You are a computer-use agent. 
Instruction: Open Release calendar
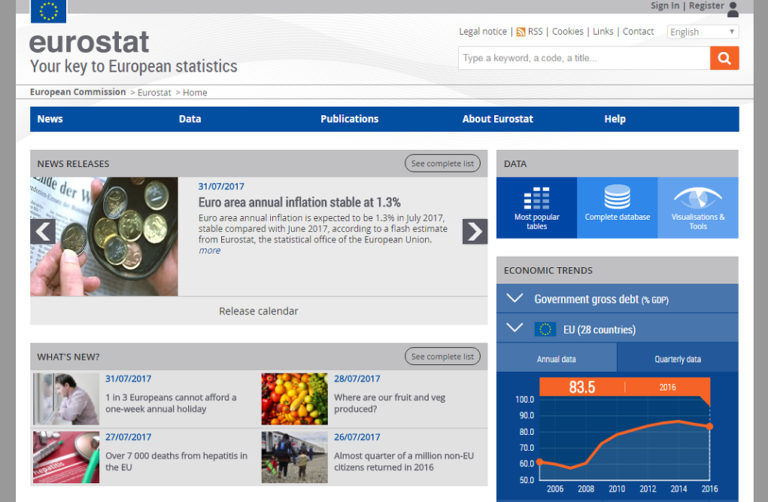coord(259,311)
